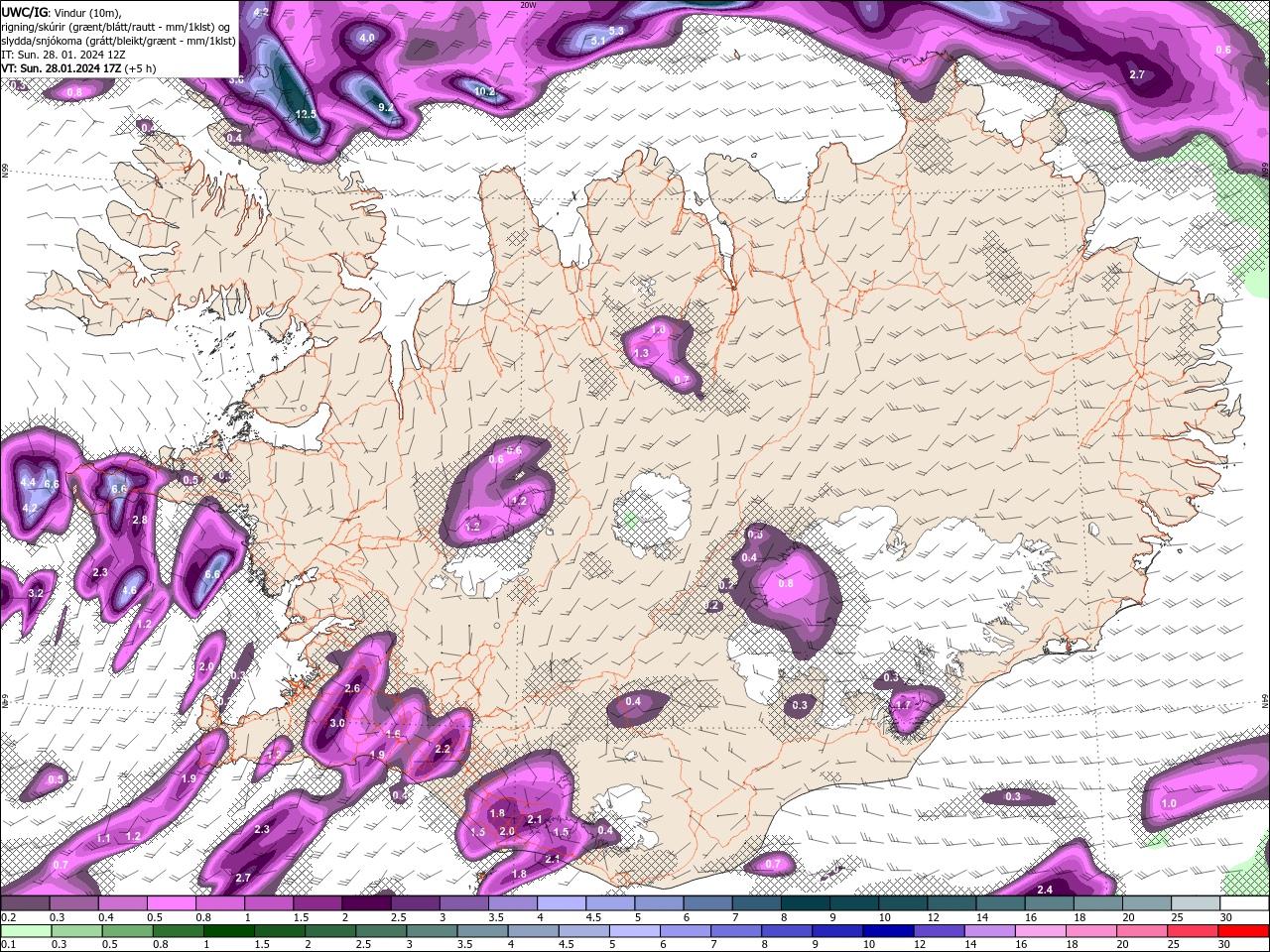Click the 12.5 snowfall maximum value on the map
The height and width of the screenshot is (952, 1270).
coord(306,114)
